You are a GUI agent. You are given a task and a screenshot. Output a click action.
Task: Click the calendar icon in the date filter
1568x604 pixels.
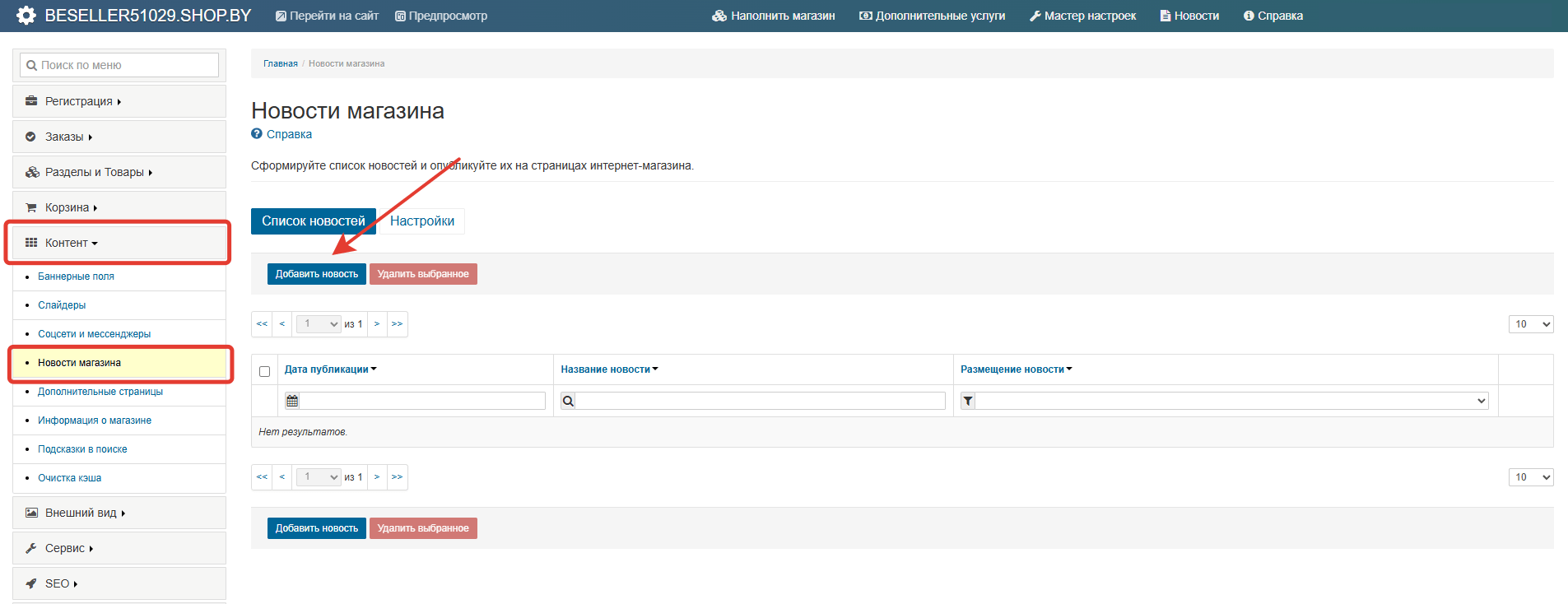coord(292,401)
